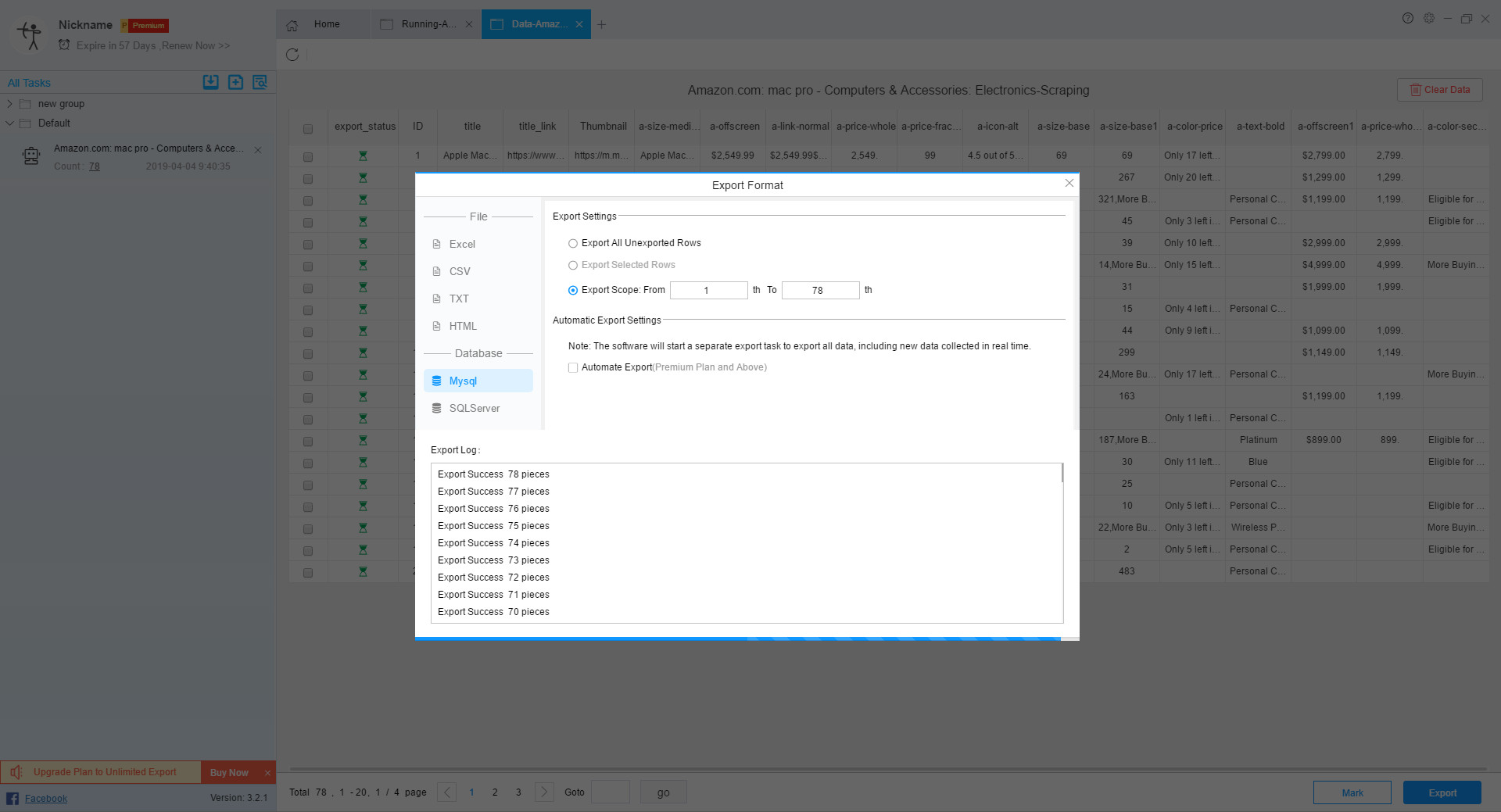1501x812 pixels.
Task: Close the Export Format dialog
Action: pos(1069,183)
